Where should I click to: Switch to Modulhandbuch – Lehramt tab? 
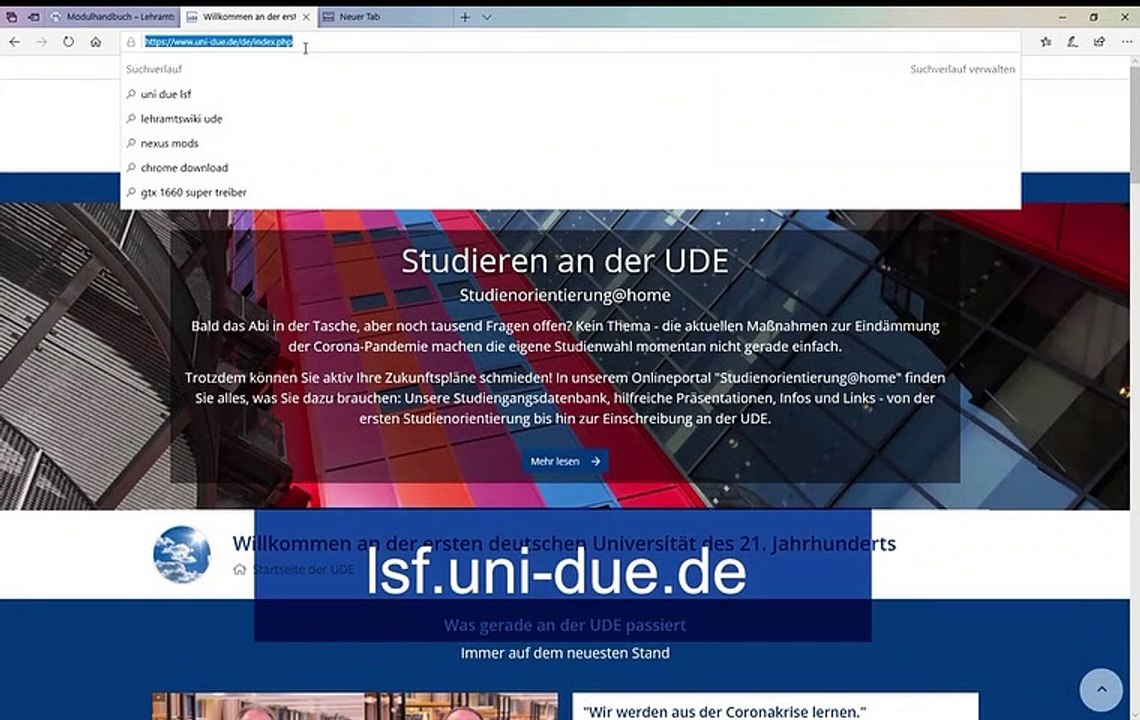pyautogui.click(x=113, y=17)
